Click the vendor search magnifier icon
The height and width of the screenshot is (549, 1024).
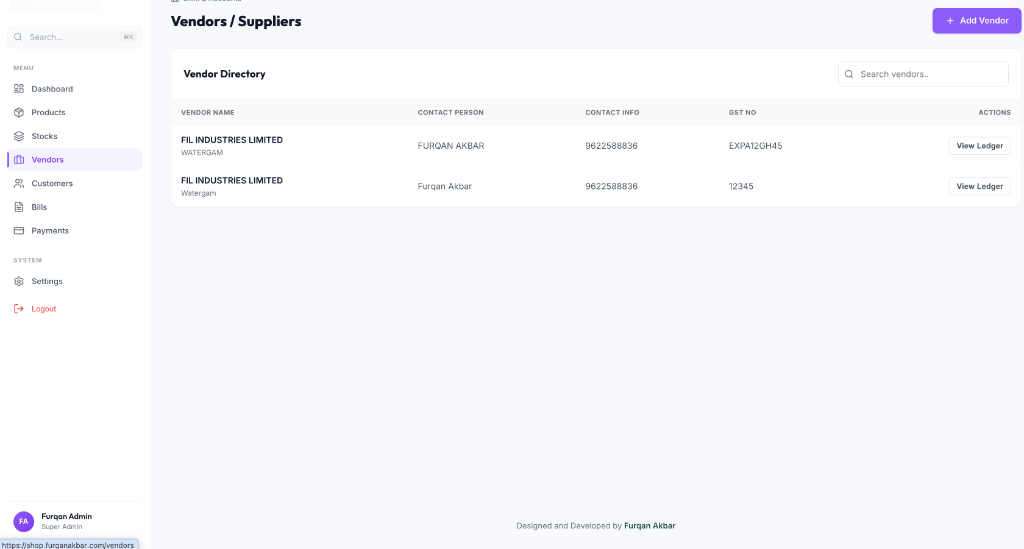(x=849, y=74)
